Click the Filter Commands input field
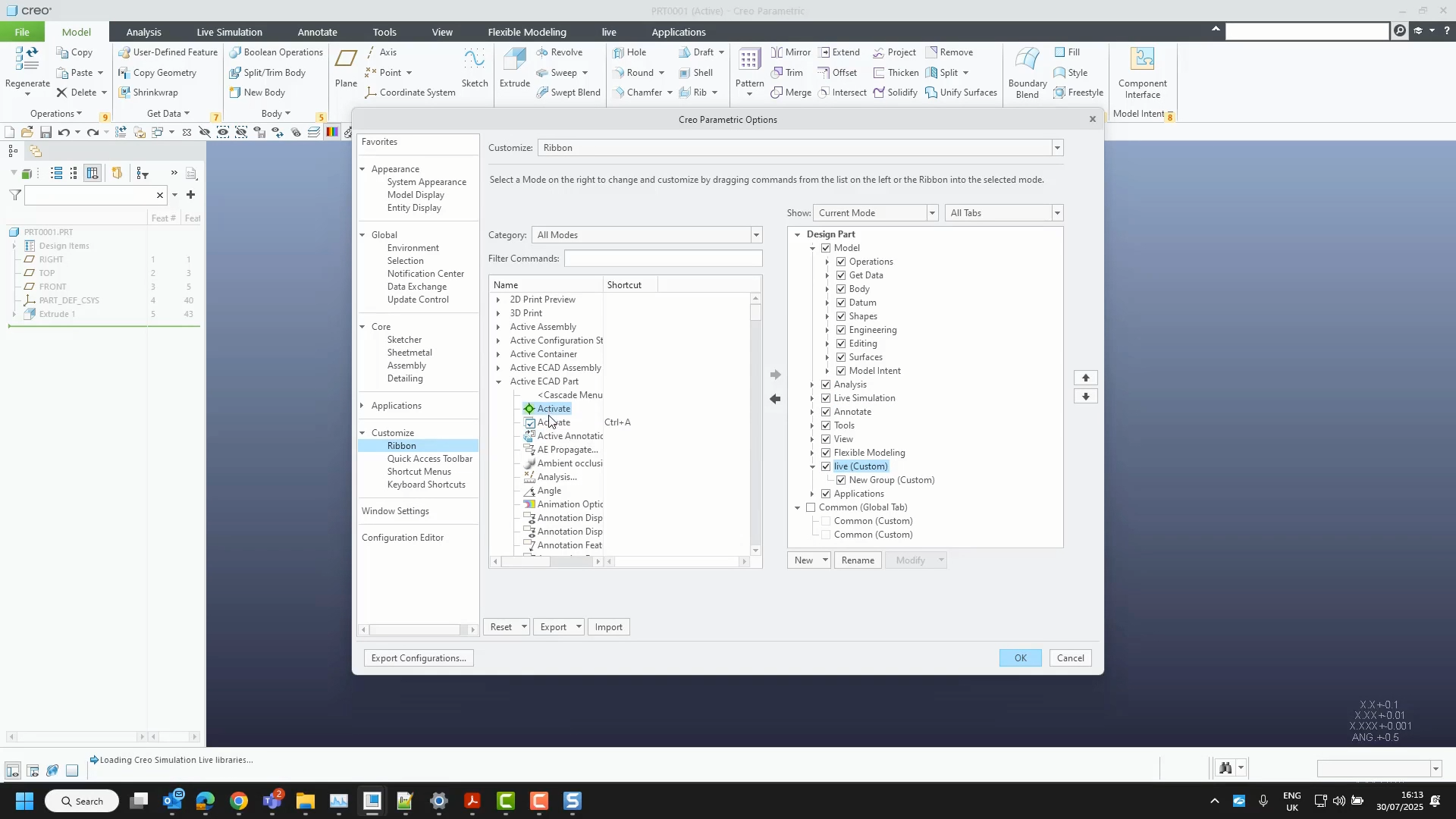This screenshot has width=1456, height=819. tap(664, 259)
